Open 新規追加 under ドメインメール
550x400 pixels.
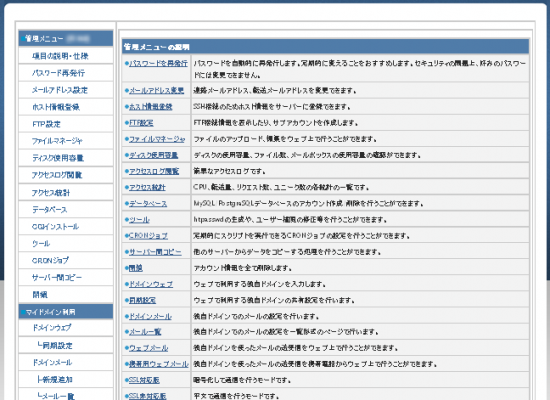coord(55,379)
